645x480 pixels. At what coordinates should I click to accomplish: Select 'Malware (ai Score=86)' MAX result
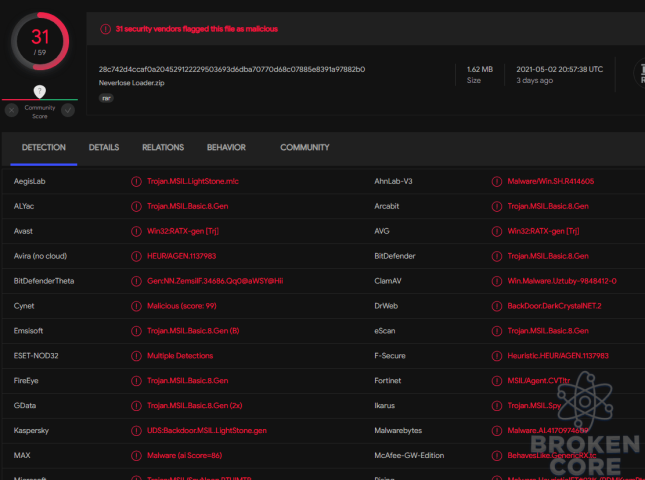[x=185, y=456]
